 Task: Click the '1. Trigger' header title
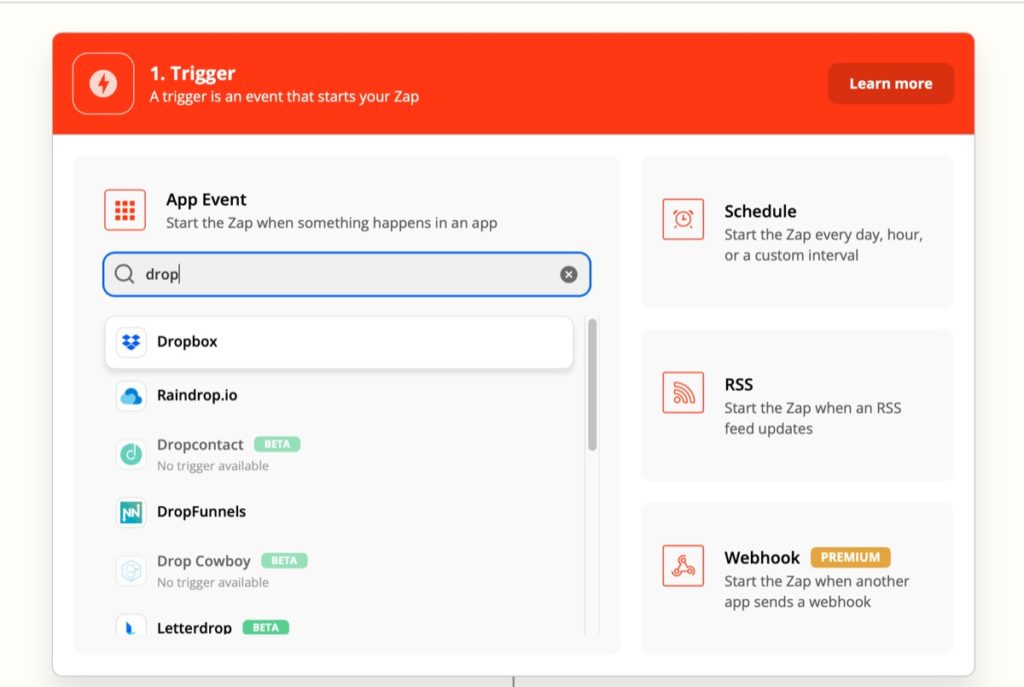(x=193, y=73)
